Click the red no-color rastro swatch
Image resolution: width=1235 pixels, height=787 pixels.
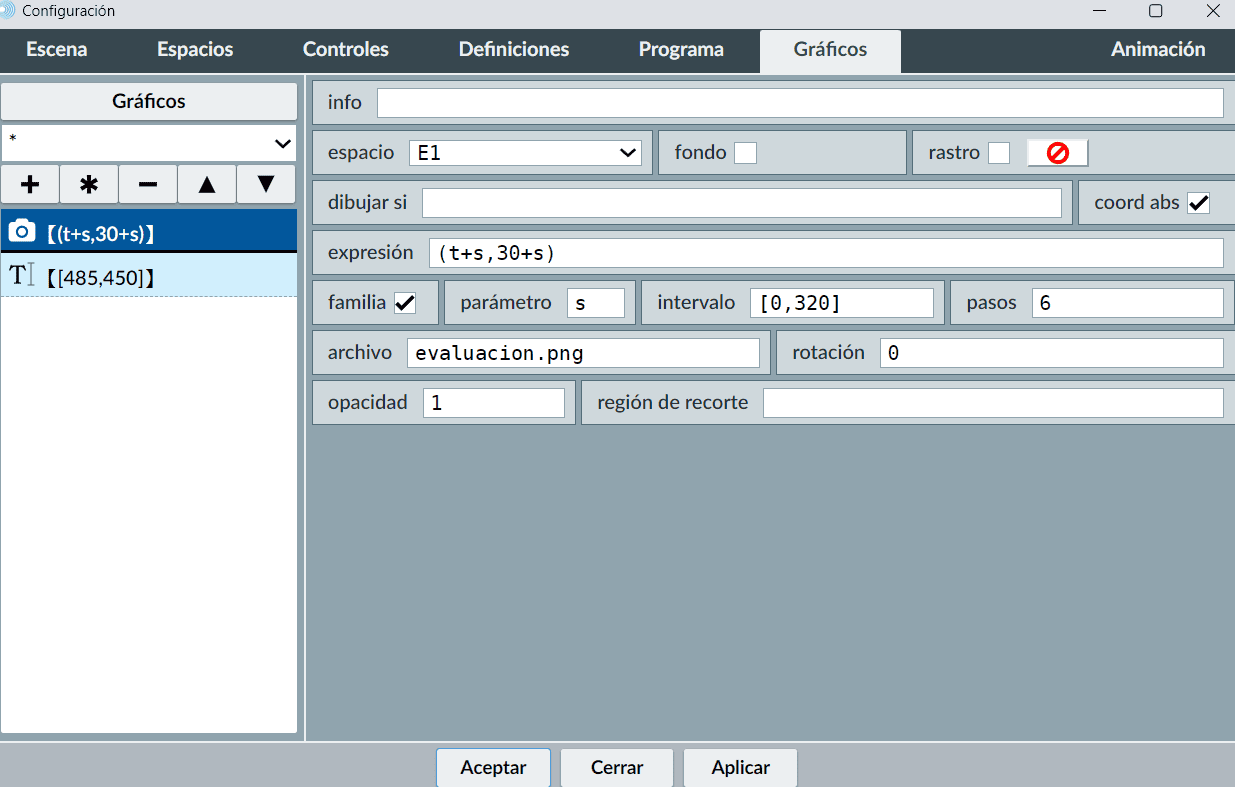click(x=1057, y=153)
